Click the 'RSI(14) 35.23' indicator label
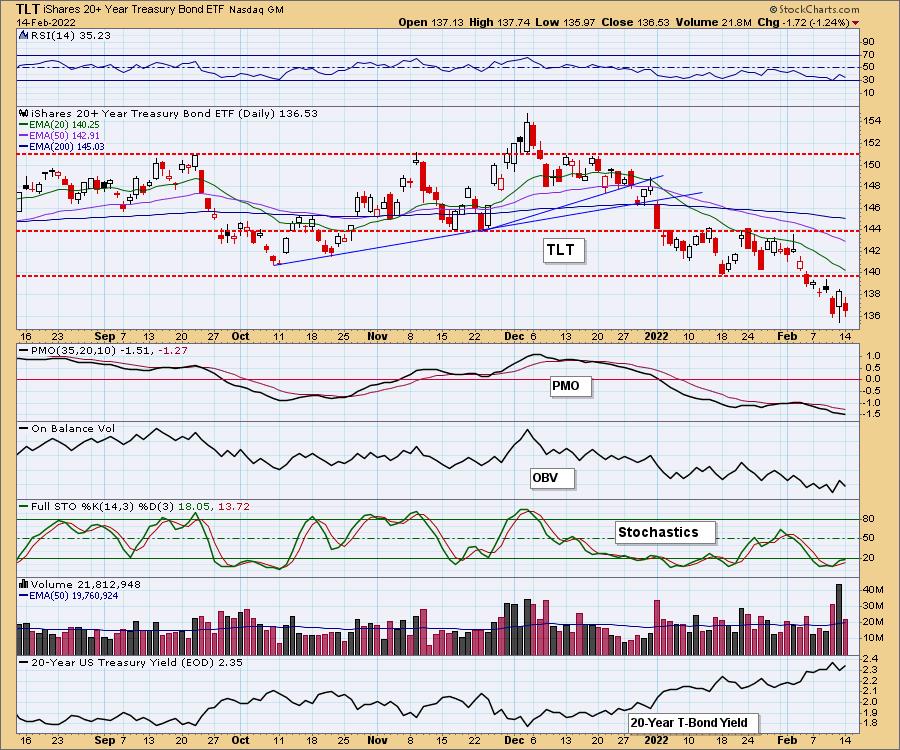 click(70, 35)
